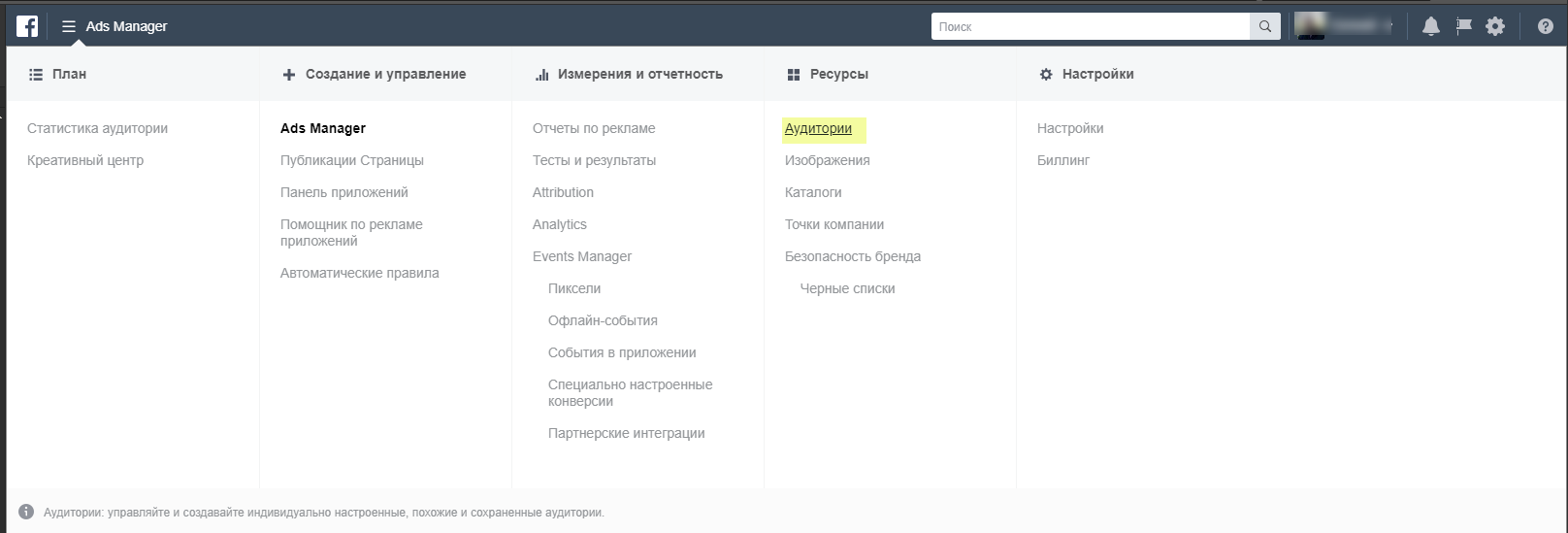
Task: Toggle the hamburger menu icon
Action: point(69,26)
